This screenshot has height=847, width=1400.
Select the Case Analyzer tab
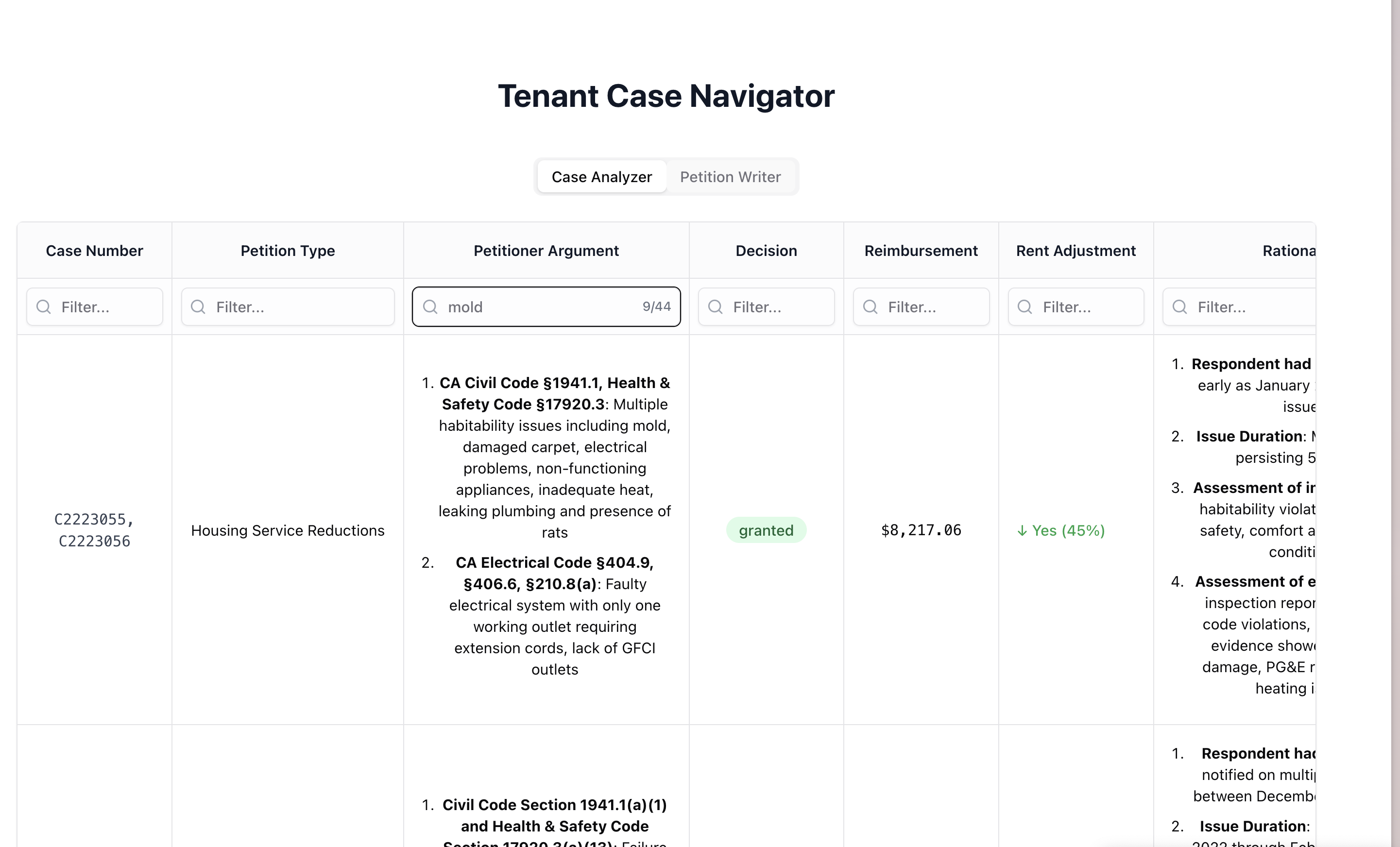(602, 177)
